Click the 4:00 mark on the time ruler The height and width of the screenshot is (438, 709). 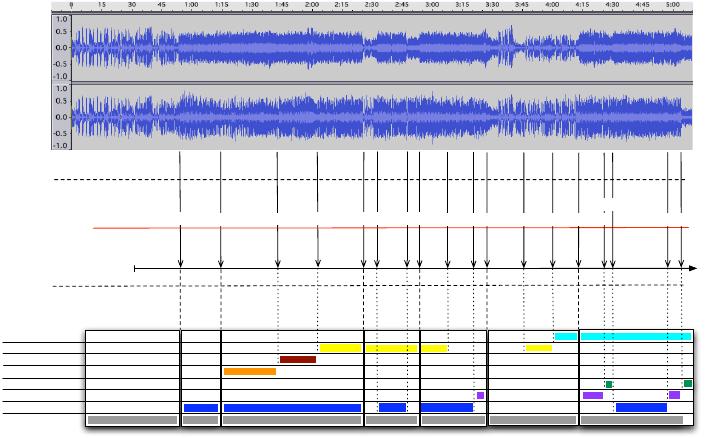point(551,5)
